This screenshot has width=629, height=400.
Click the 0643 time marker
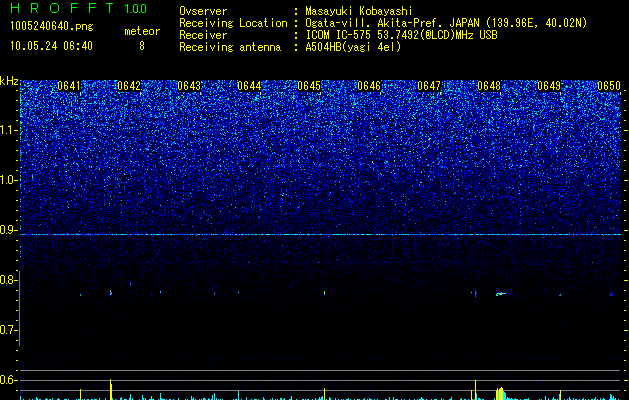tap(189, 86)
